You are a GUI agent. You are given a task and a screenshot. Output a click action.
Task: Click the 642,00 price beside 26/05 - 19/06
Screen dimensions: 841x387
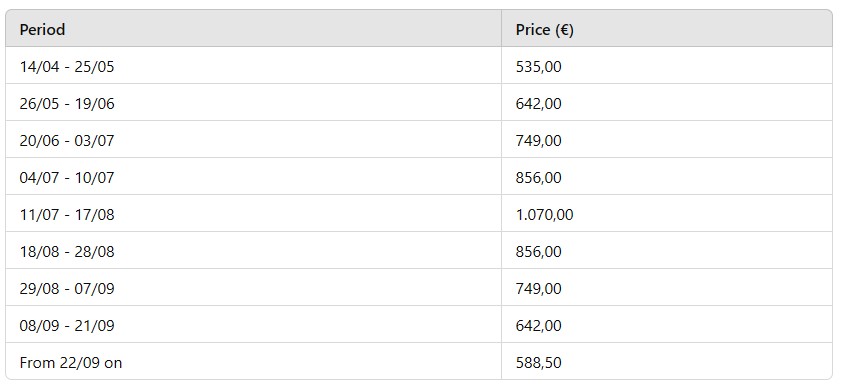[538, 103]
